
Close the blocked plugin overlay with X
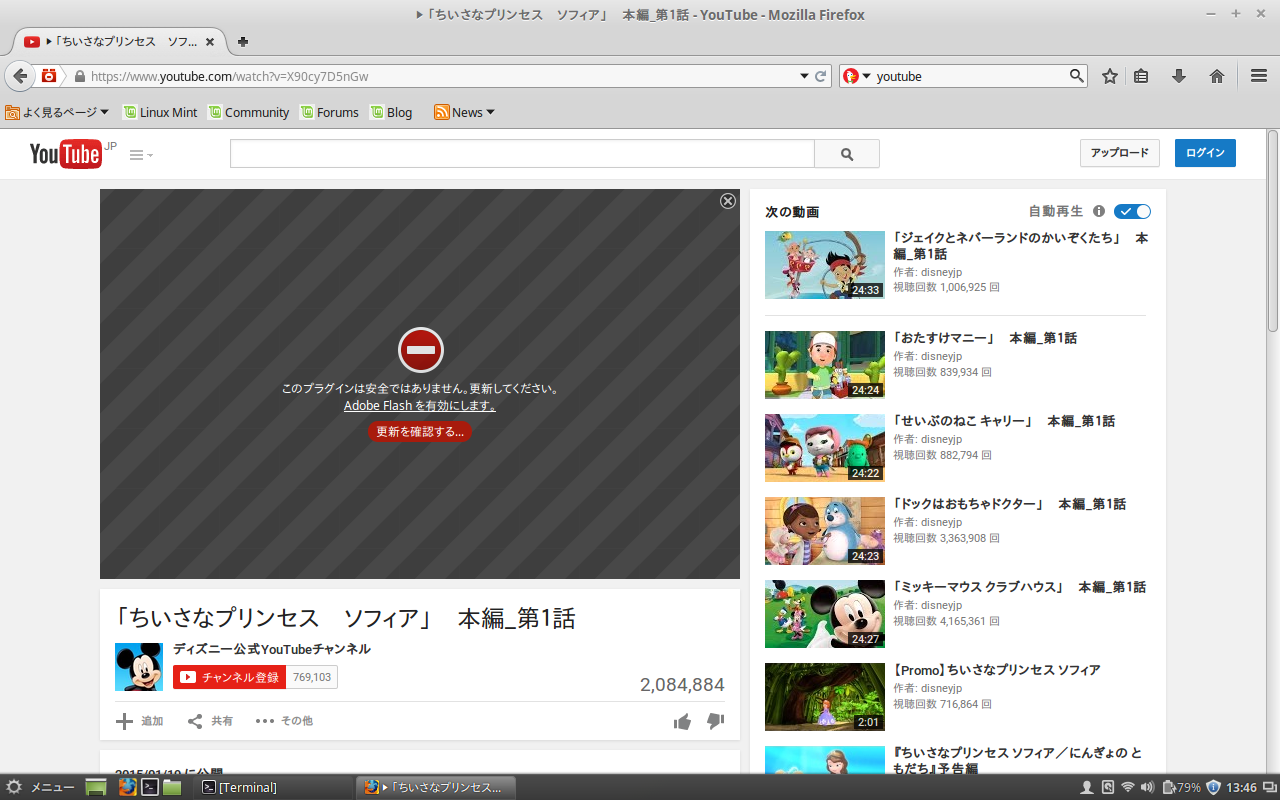tap(728, 201)
